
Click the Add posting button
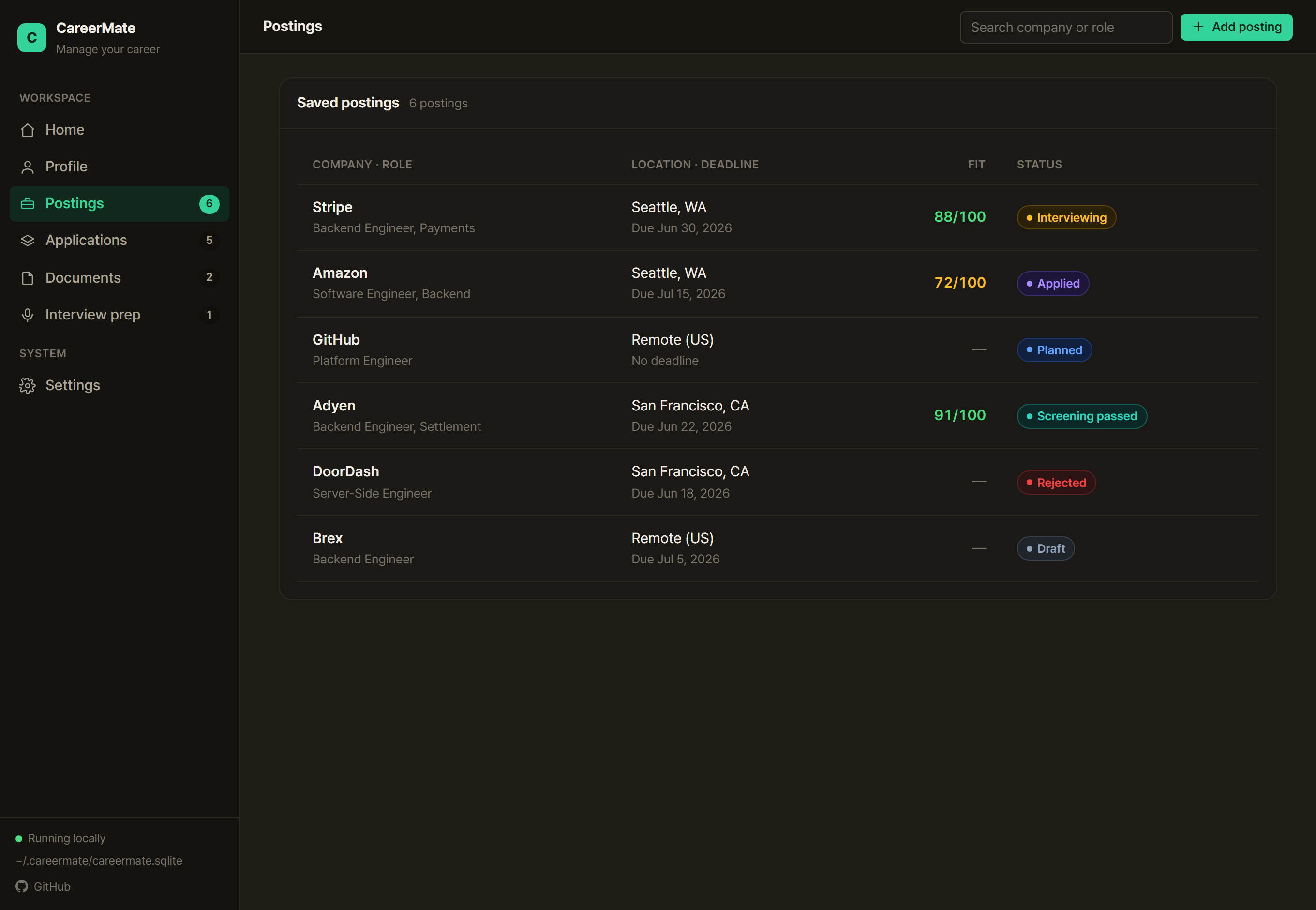[x=1236, y=27]
